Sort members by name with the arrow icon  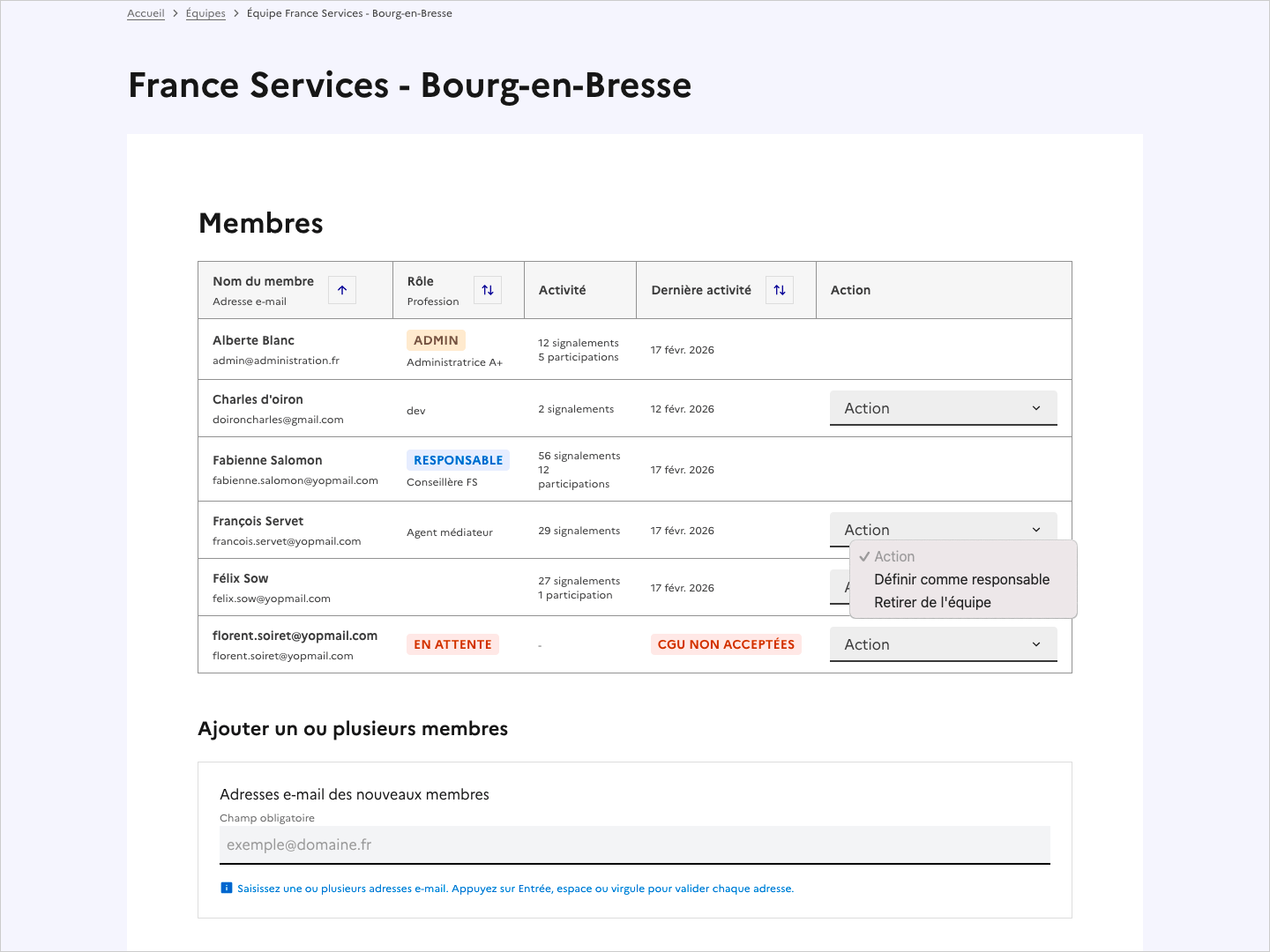[341, 289]
